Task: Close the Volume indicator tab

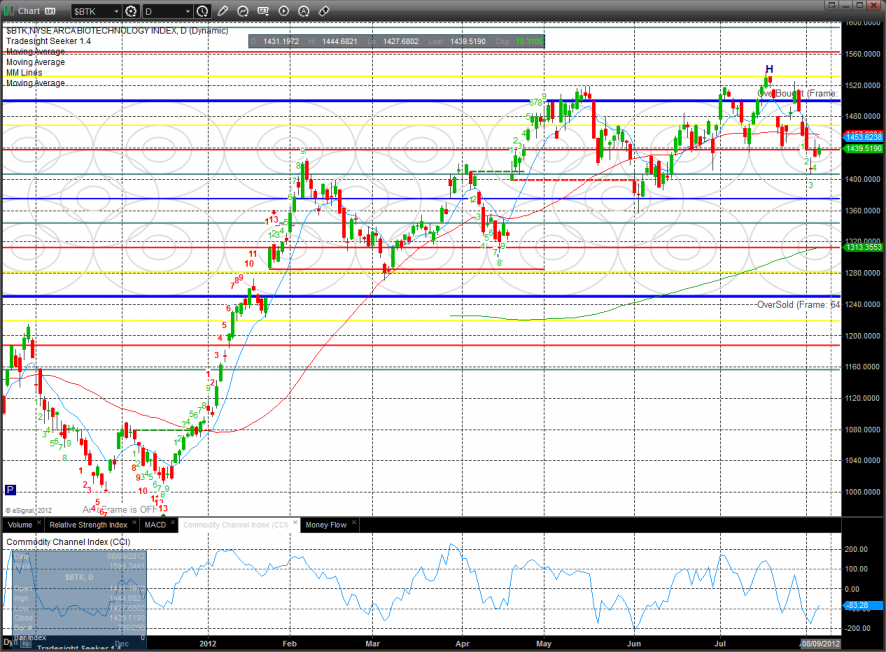Action: [x=39, y=524]
